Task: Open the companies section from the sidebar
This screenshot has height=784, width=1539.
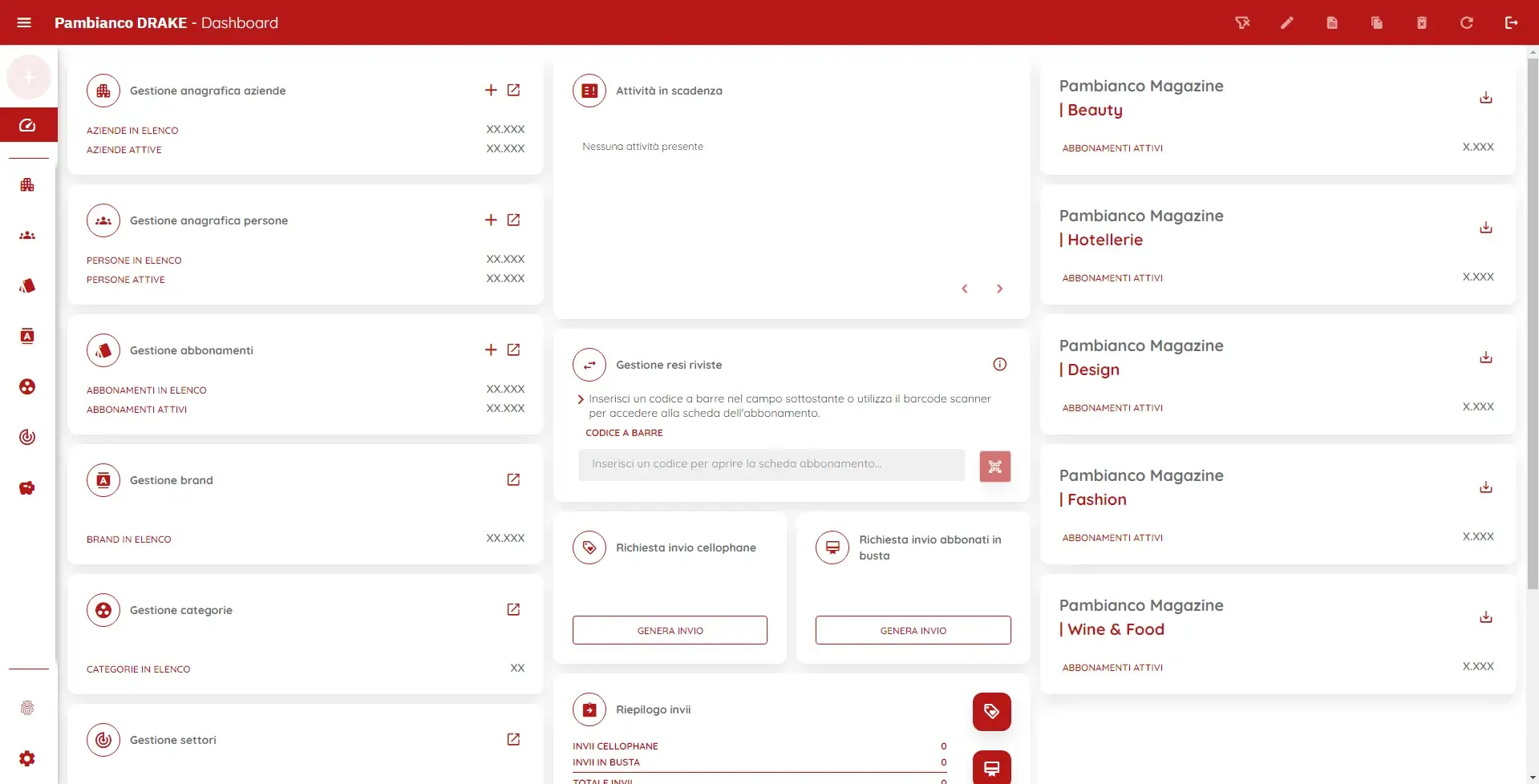Action: click(27, 185)
